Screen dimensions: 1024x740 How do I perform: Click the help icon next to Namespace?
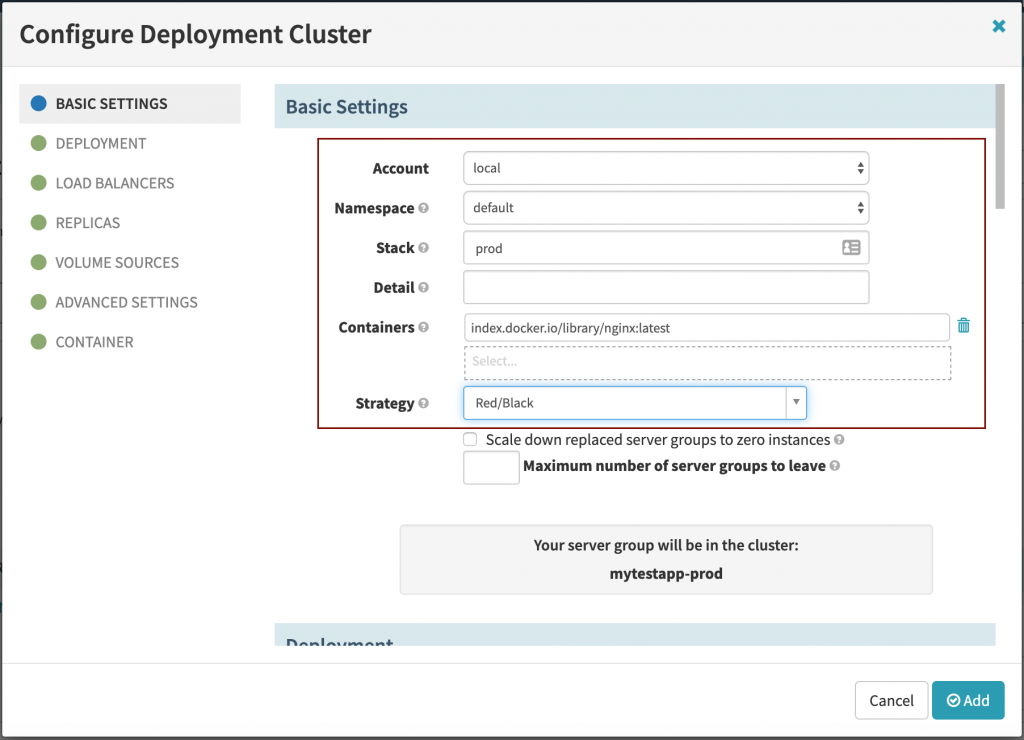424,208
